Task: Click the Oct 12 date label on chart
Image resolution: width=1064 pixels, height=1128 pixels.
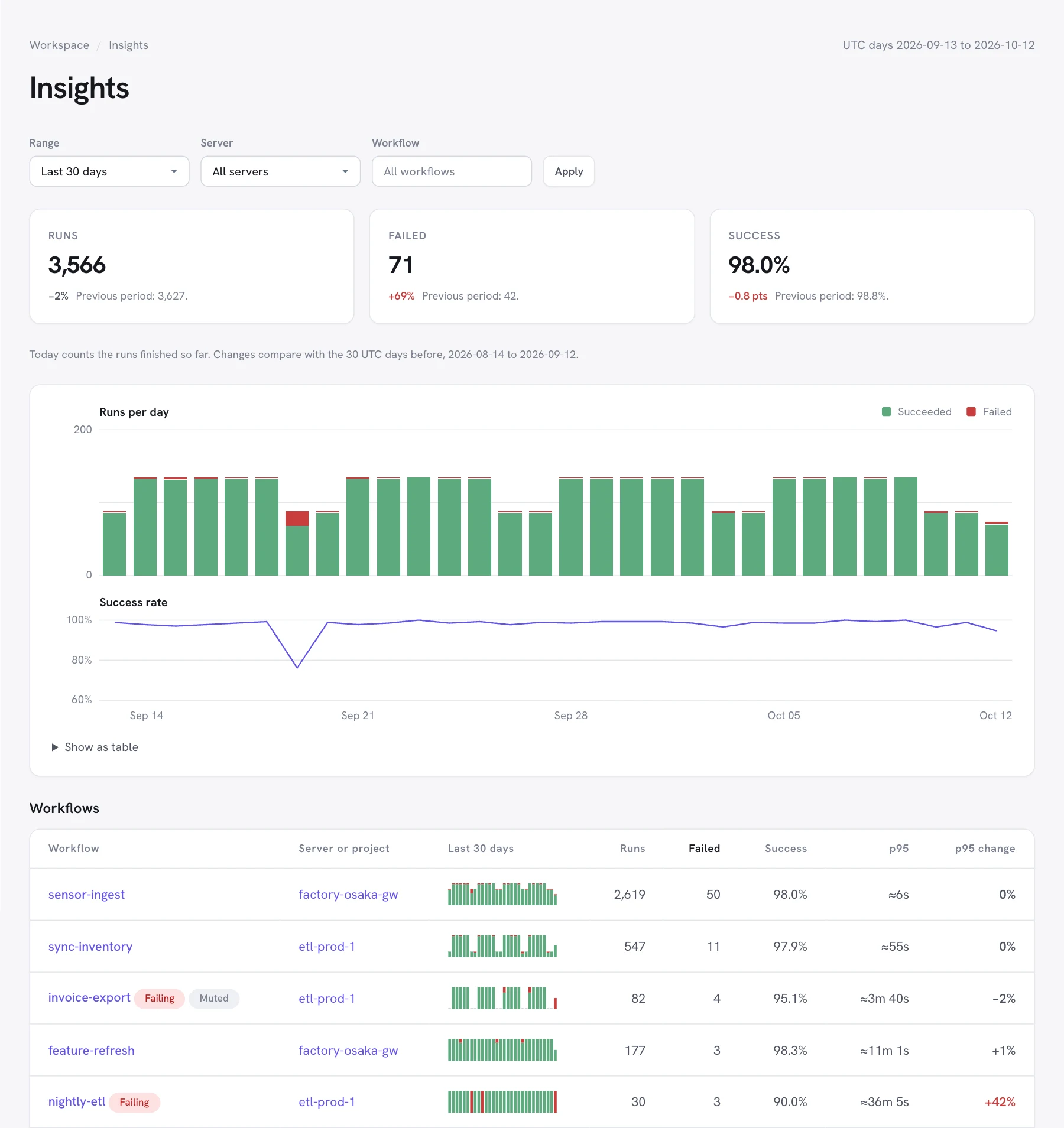Action: 995,716
